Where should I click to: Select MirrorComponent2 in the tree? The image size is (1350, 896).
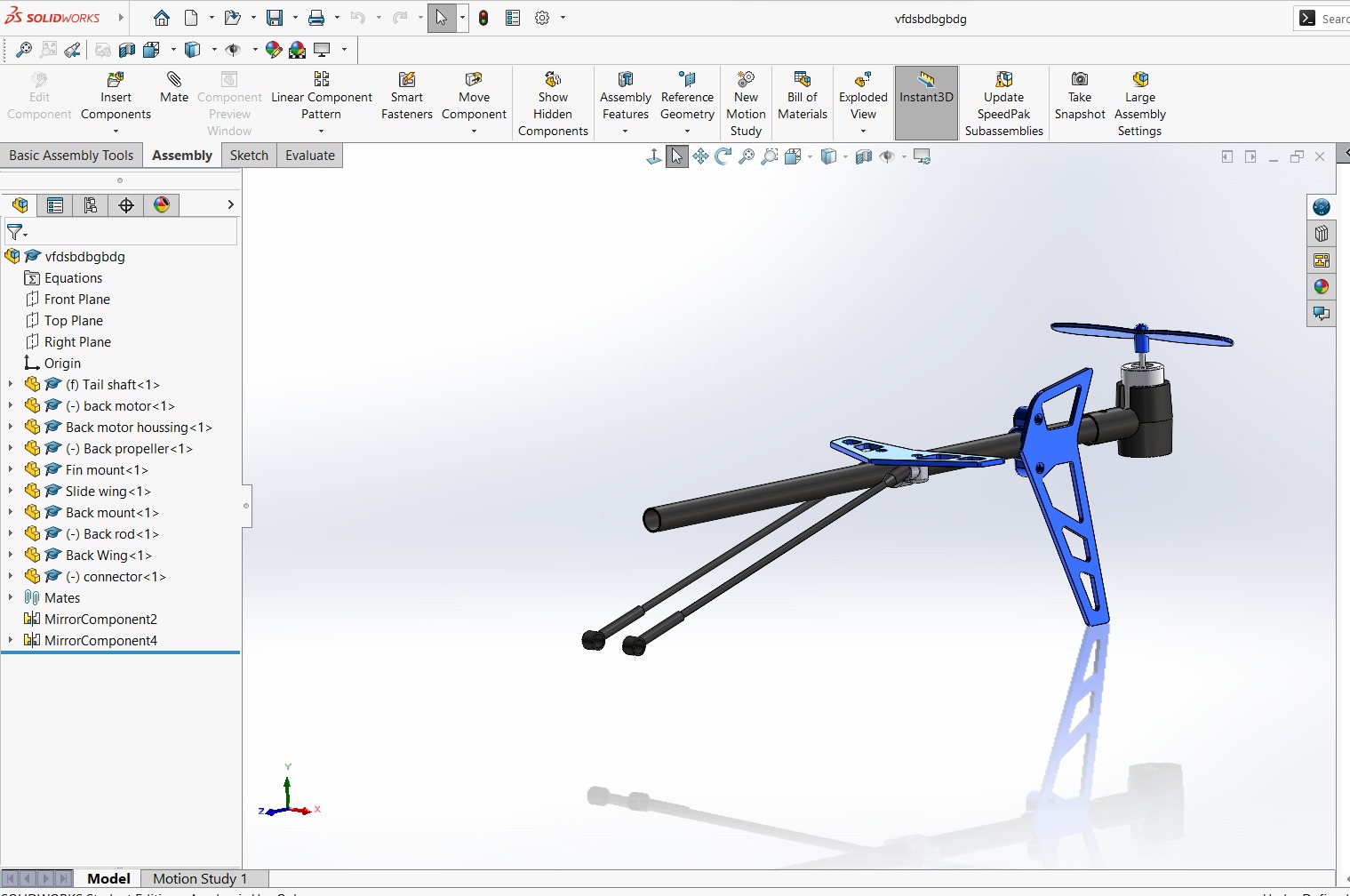100,620
